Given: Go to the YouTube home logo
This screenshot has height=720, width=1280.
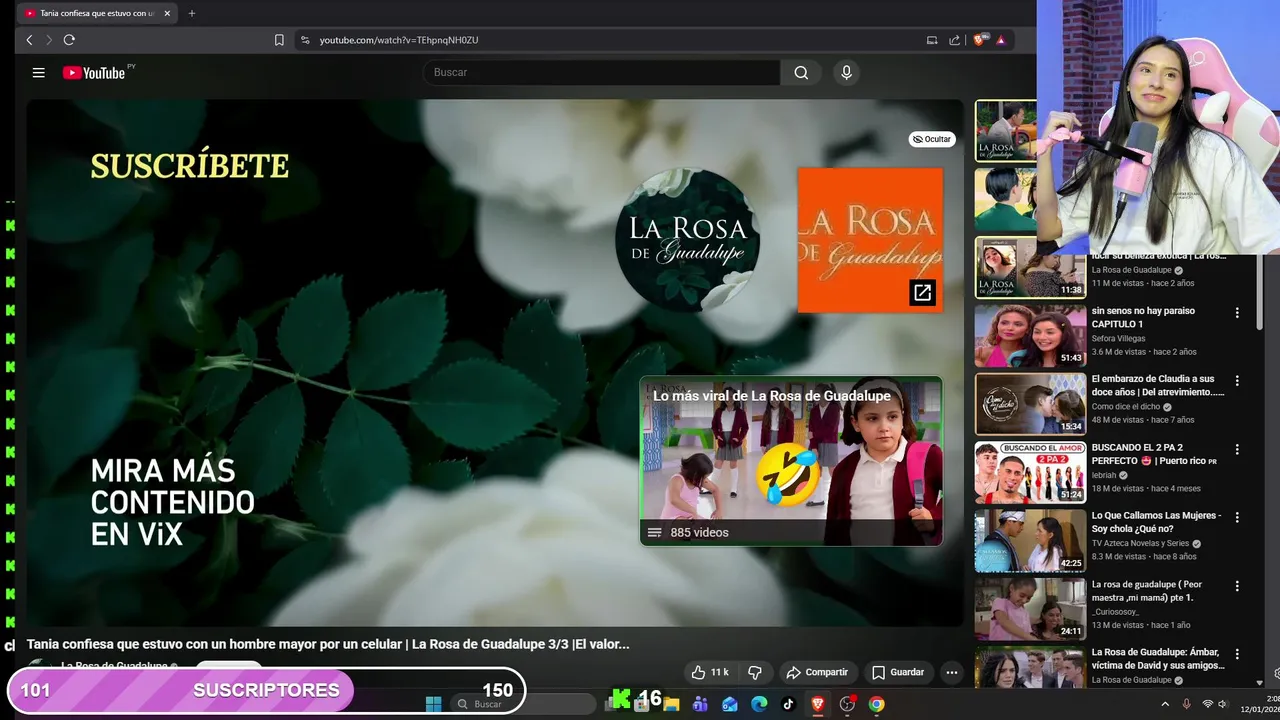Looking at the screenshot, I should pyautogui.click(x=94, y=73).
